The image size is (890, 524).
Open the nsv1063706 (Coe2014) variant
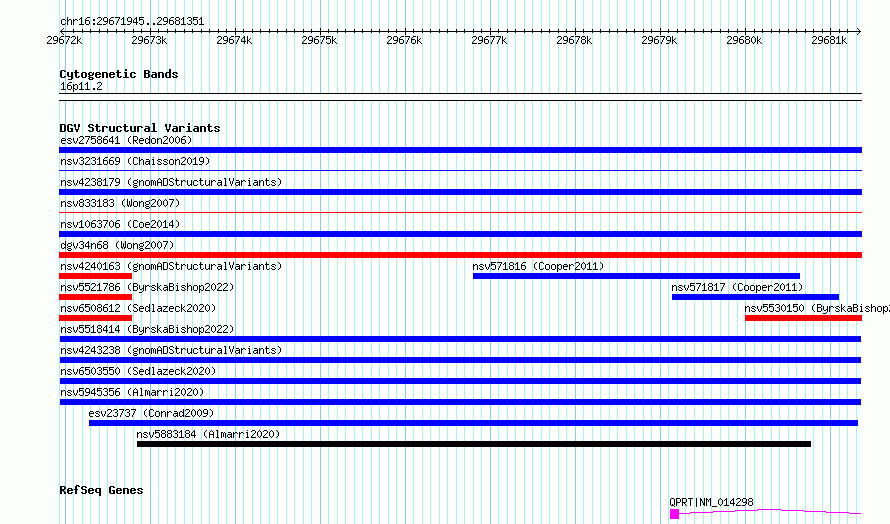pyautogui.click(x=120, y=224)
